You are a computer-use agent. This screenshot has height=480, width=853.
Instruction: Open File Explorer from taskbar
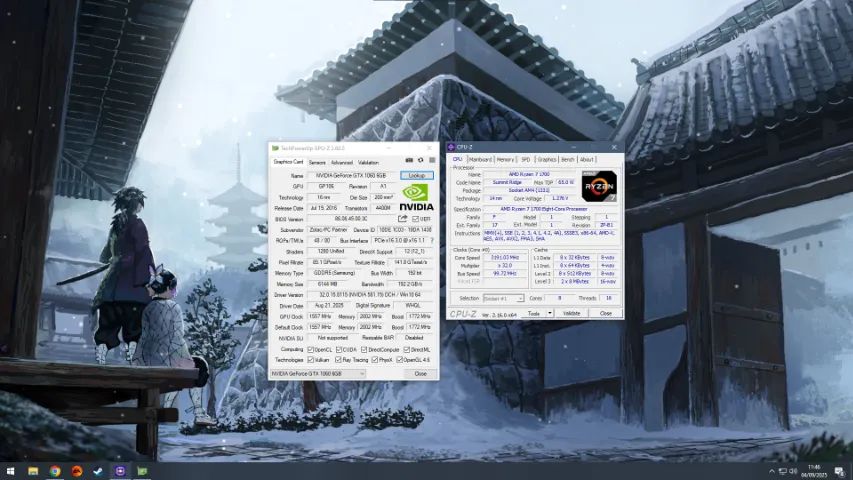(33, 471)
